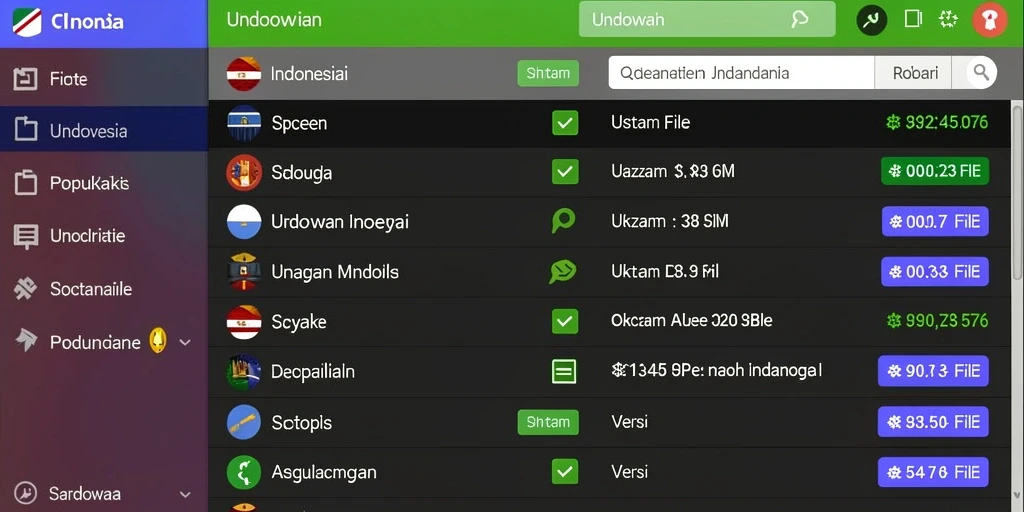This screenshot has width=1024, height=512.
Task: Expand the Podundane sidebar chevron
Action: pyautogui.click(x=185, y=342)
